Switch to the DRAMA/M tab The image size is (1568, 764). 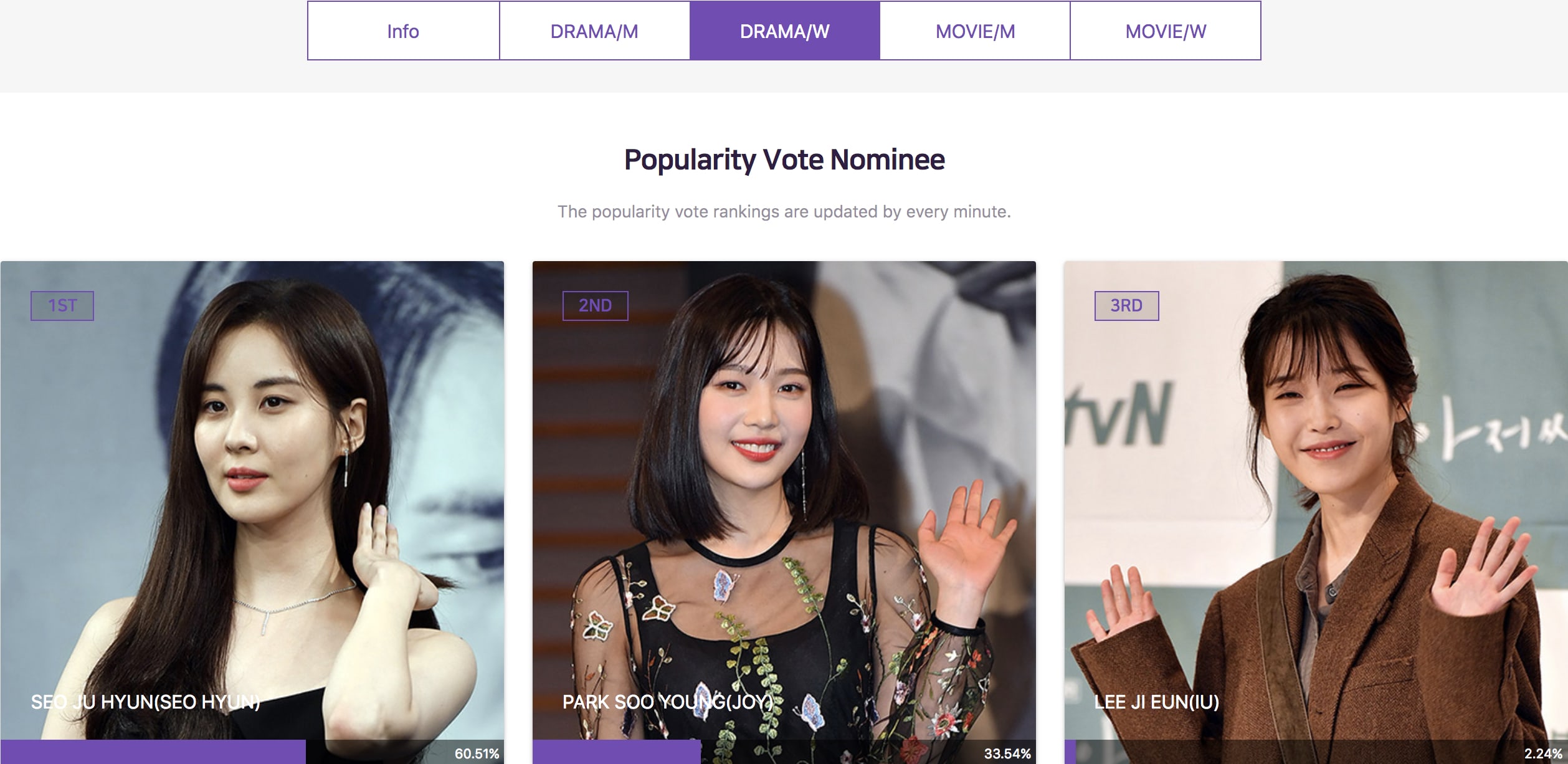pos(594,31)
